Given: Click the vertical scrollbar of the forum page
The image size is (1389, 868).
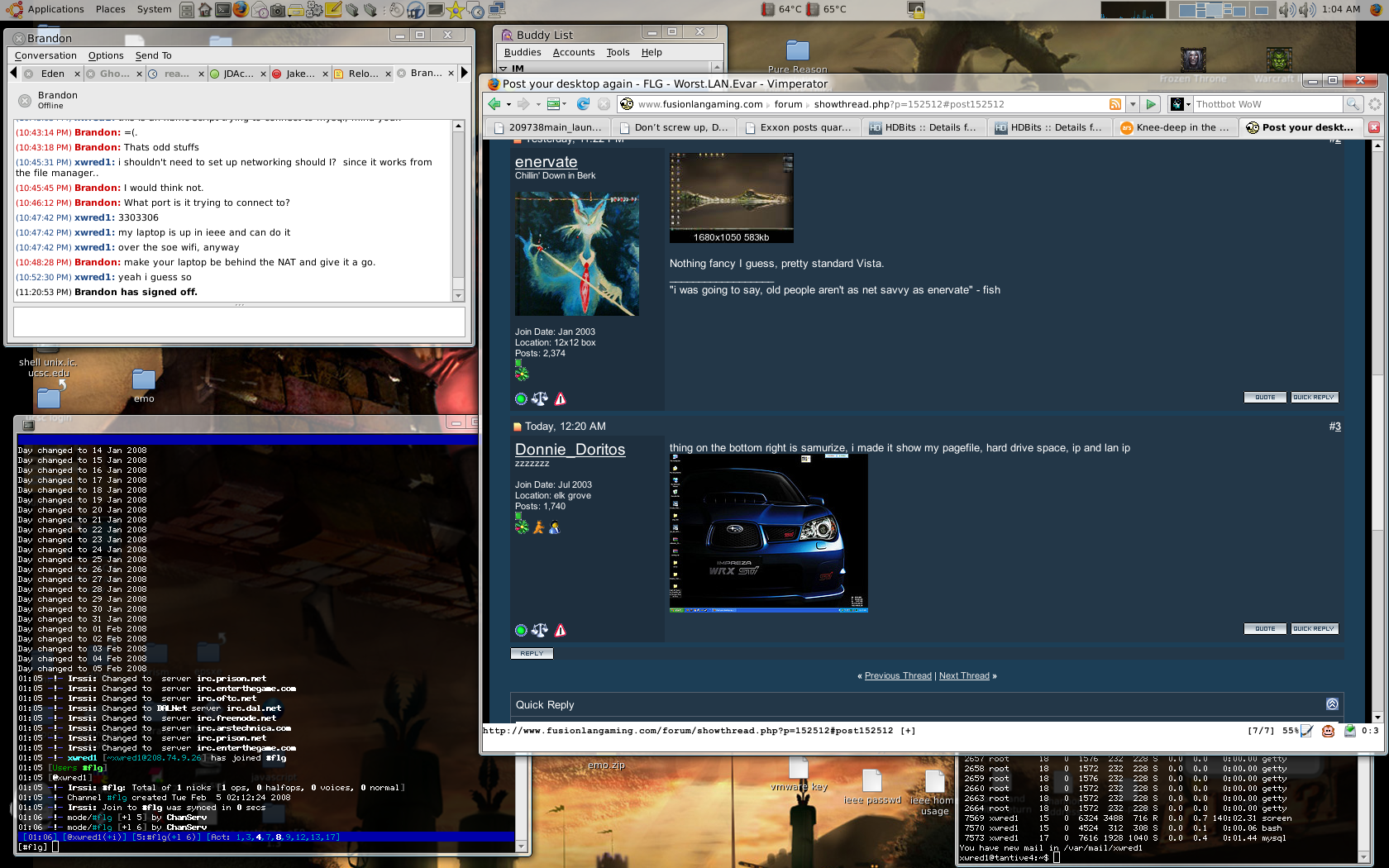Looking at the screenshot, I should [x=1377, y=430].
